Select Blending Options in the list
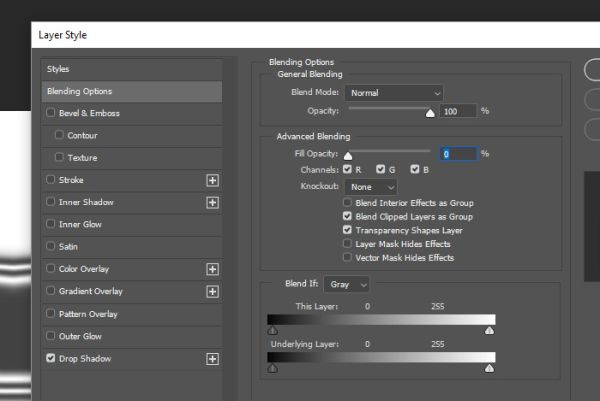This screenshot has width=600, height=401. pyautogui.click(x=132, y=91)
